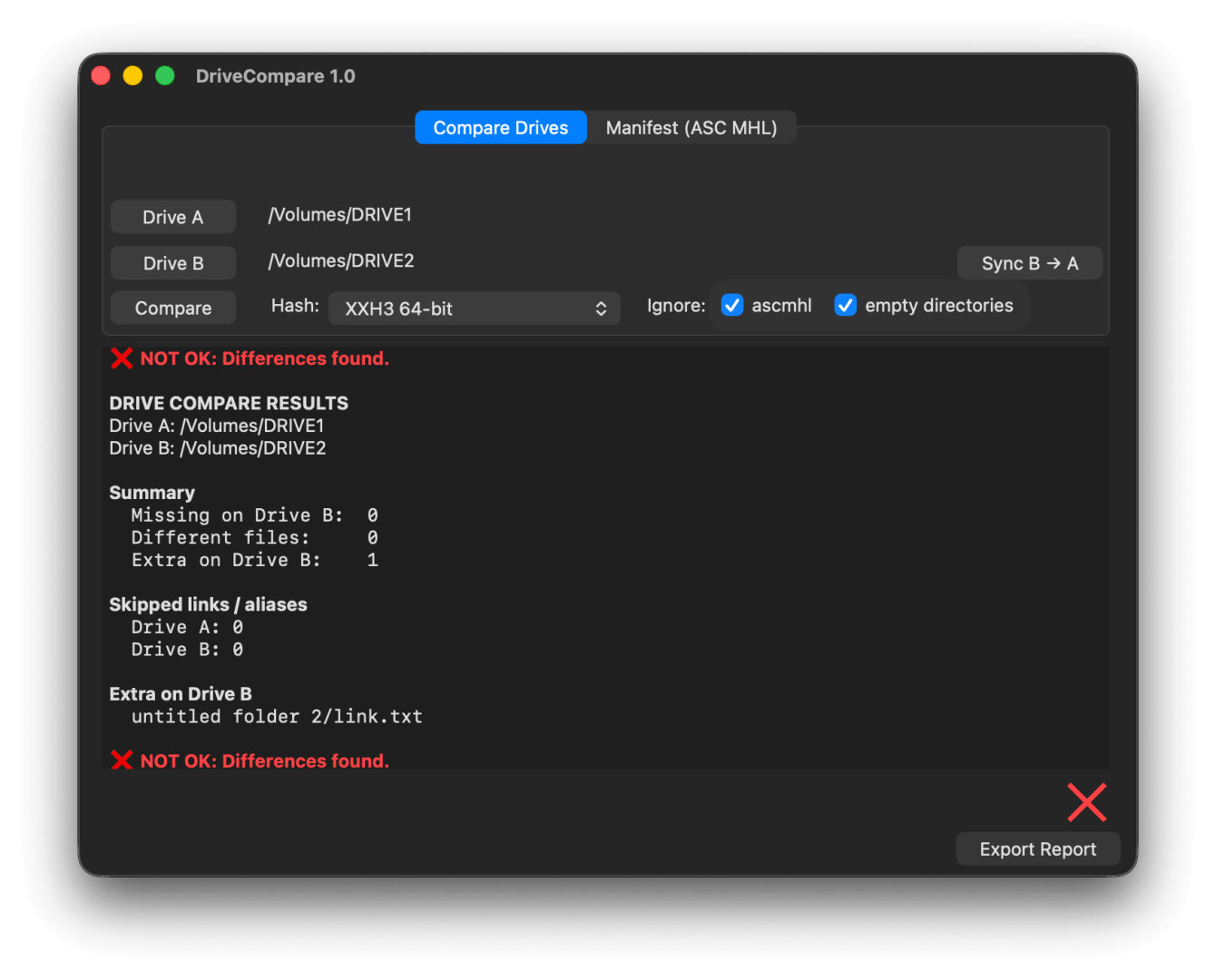Click the /Volumes/DRIVE2 path field

[x=341, y=261]
